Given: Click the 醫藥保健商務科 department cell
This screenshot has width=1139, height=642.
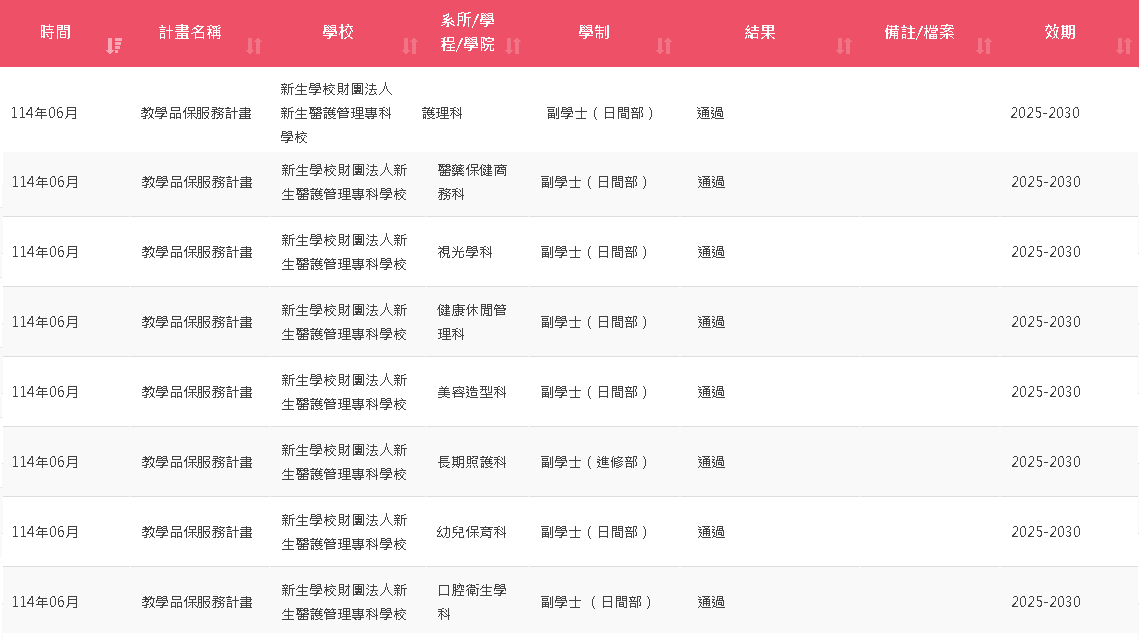Looking at the screenshot, I should click(x=472, y=182).
